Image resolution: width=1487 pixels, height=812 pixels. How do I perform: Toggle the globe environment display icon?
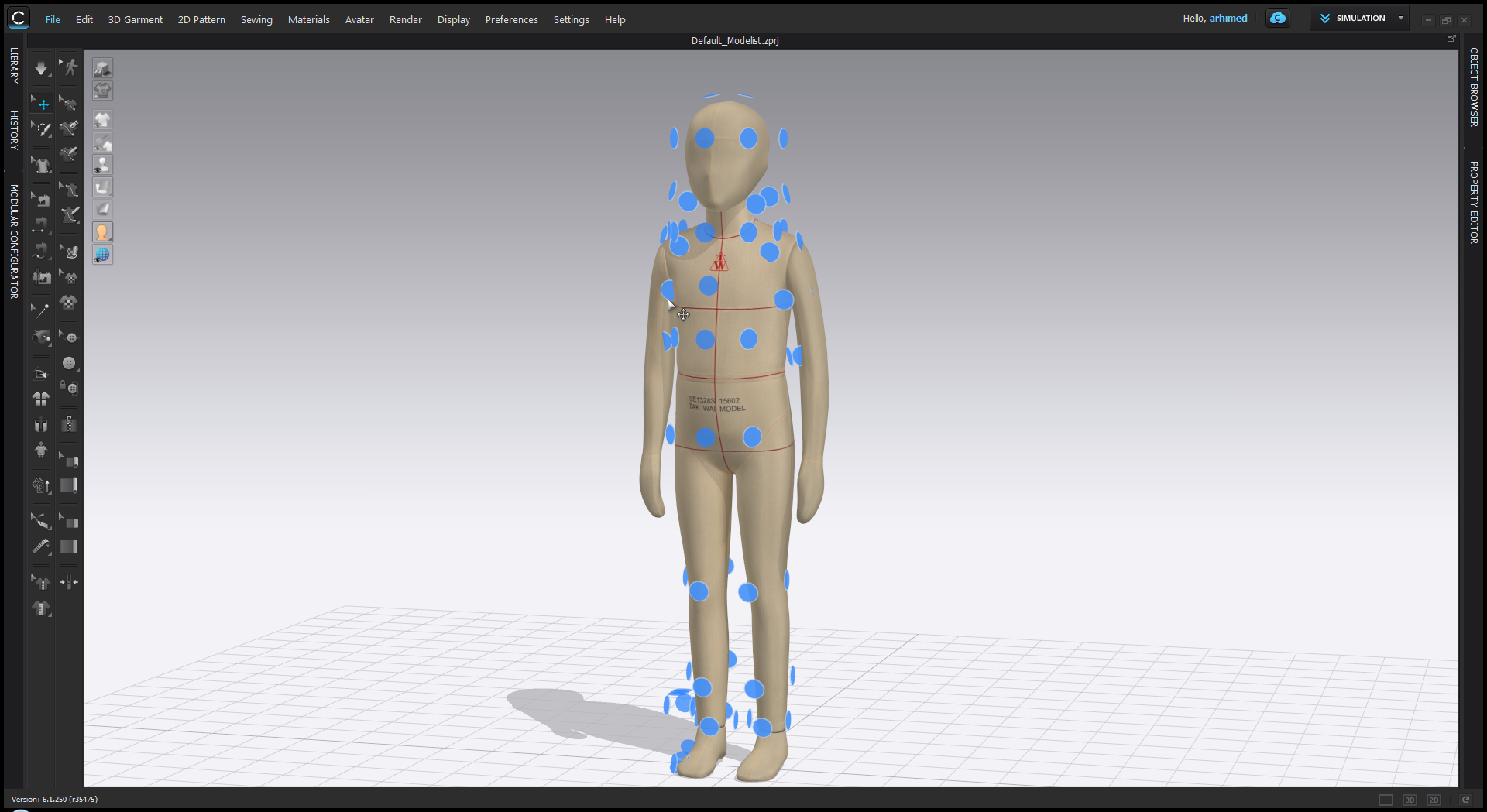point(102,255)
